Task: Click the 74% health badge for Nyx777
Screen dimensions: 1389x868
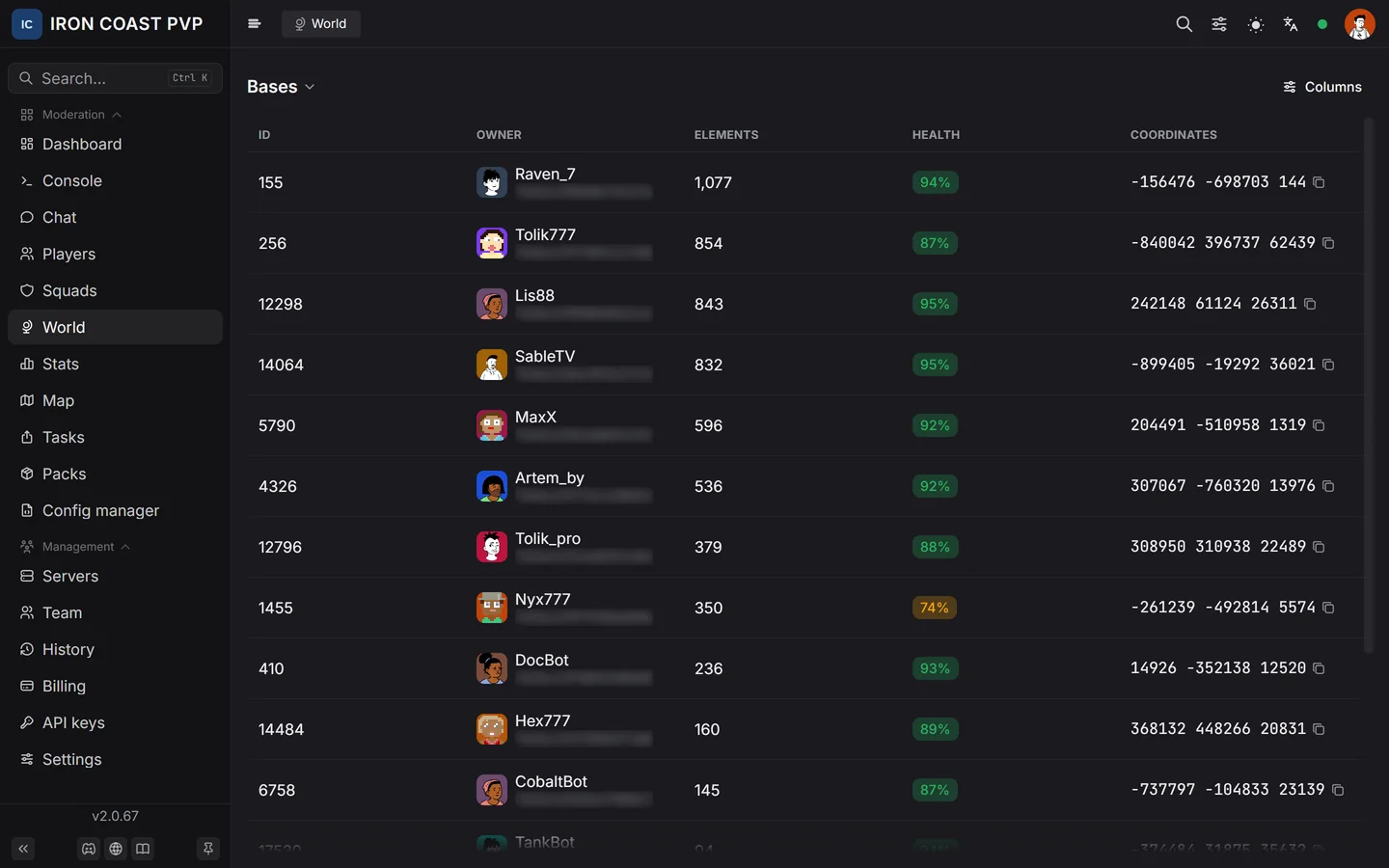Action: point(935,608)
